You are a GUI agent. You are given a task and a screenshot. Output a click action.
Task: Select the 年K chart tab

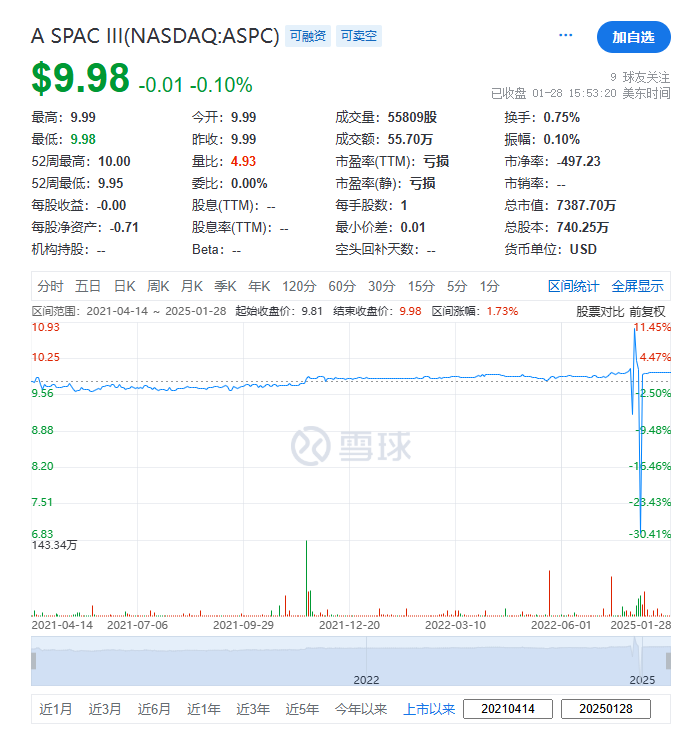point(259,286)
